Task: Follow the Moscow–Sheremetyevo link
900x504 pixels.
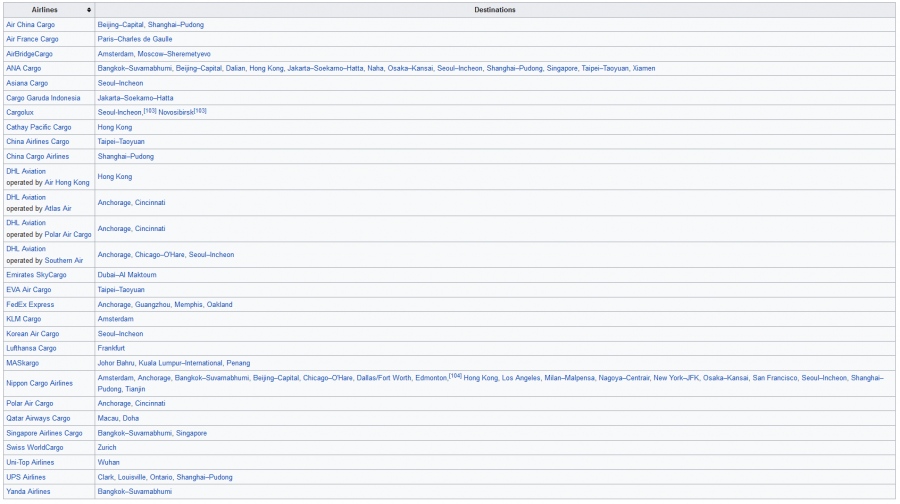Action: click(x=174, y=53)
